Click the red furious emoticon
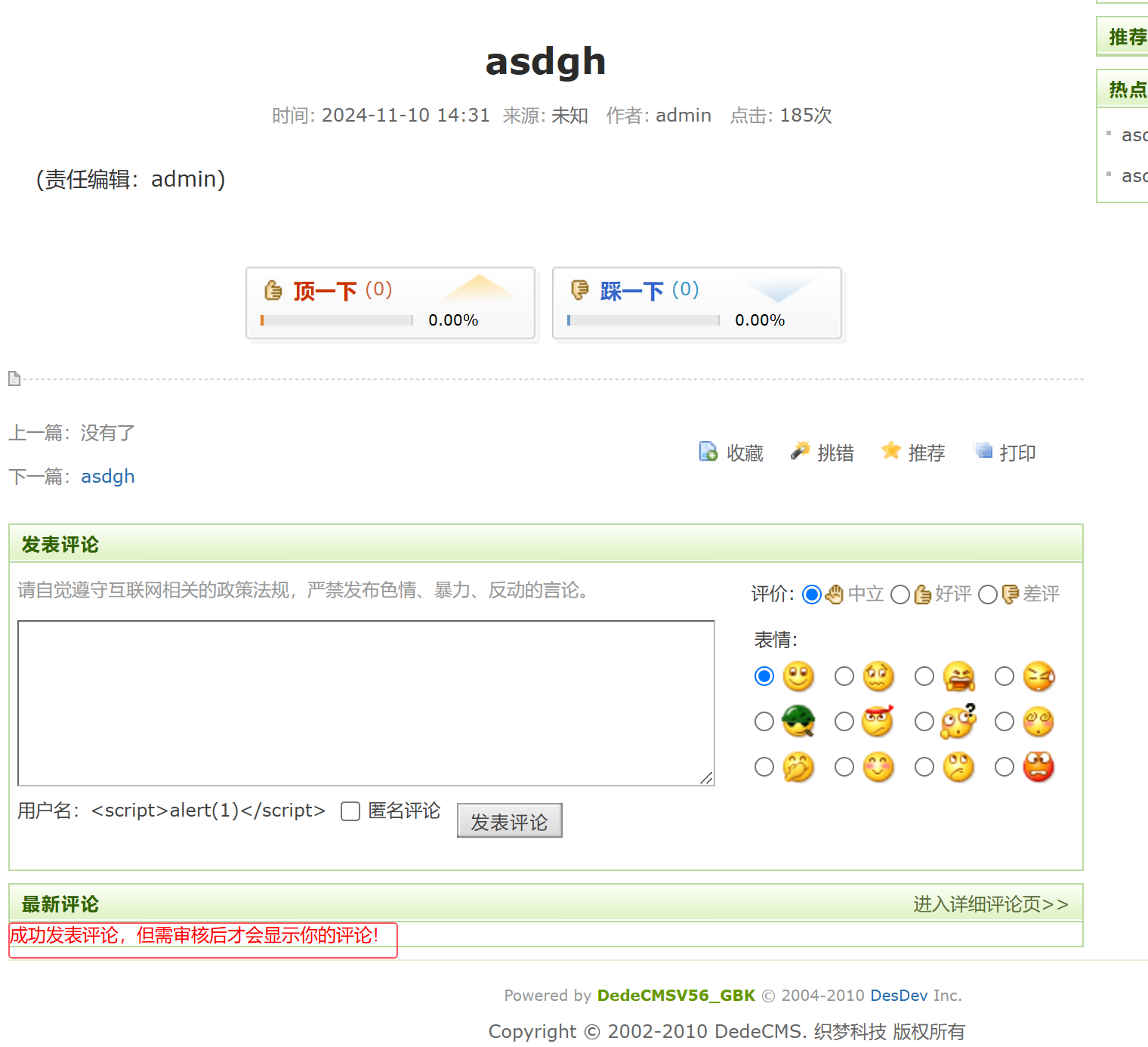Viewport: 1148px width, 1047px height. pos(1038,767)
